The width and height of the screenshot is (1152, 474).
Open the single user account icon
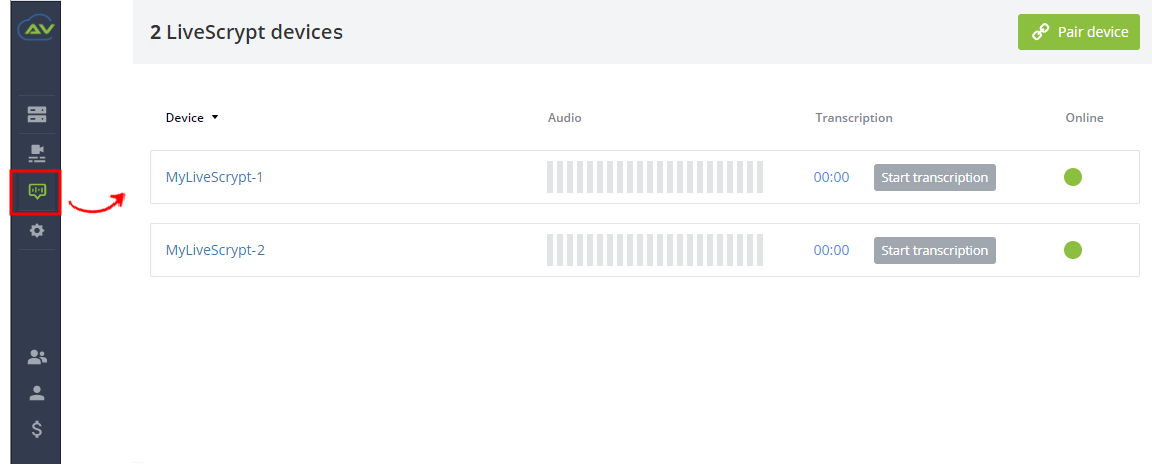(x=37, y=393)
